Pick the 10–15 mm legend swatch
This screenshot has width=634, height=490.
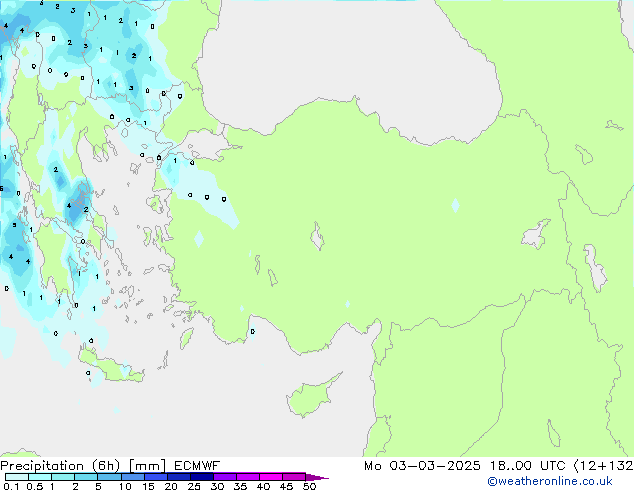(x=133, y=477)
